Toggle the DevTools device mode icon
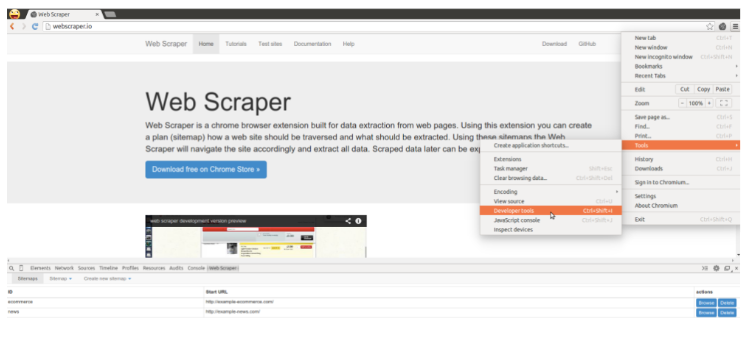Image resolution: width=752 pixels, height=360 pixels. tap(21, 268)
